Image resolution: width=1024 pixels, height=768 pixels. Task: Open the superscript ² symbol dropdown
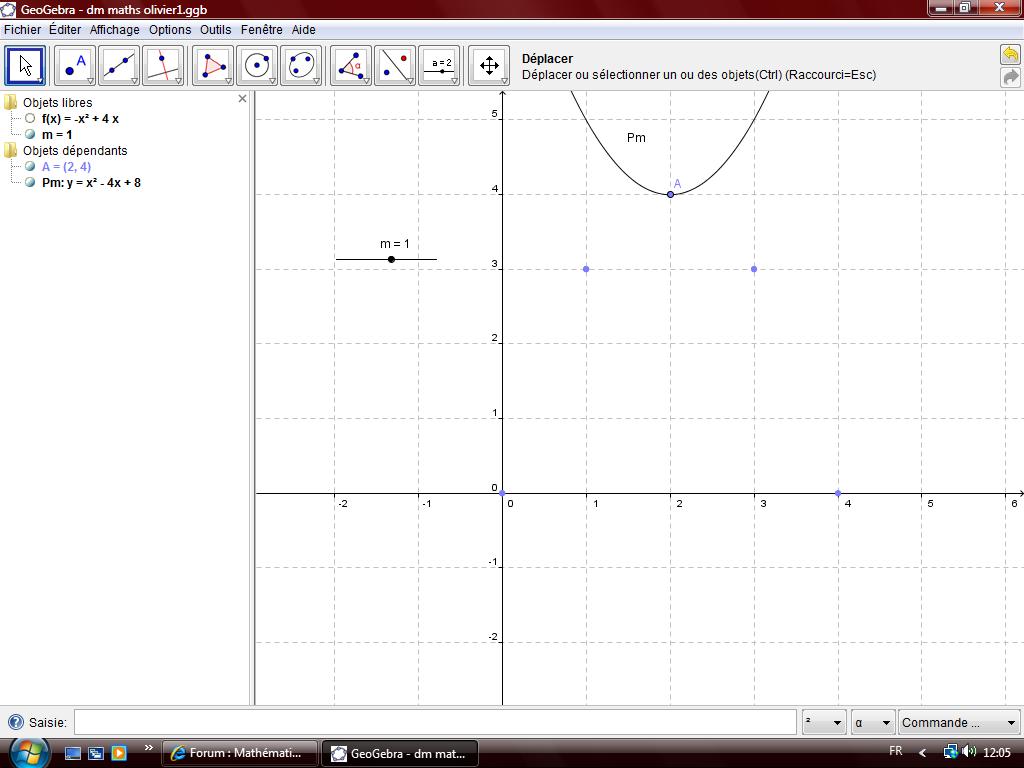pyautogui.click(x=824, y=722)
